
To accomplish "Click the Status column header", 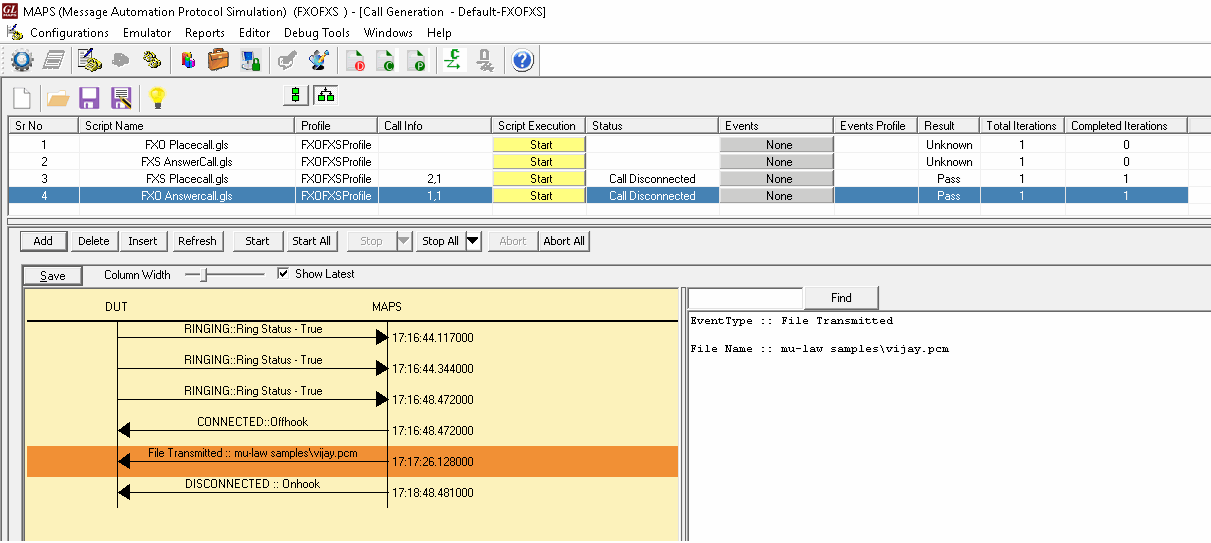I will 652,126.
